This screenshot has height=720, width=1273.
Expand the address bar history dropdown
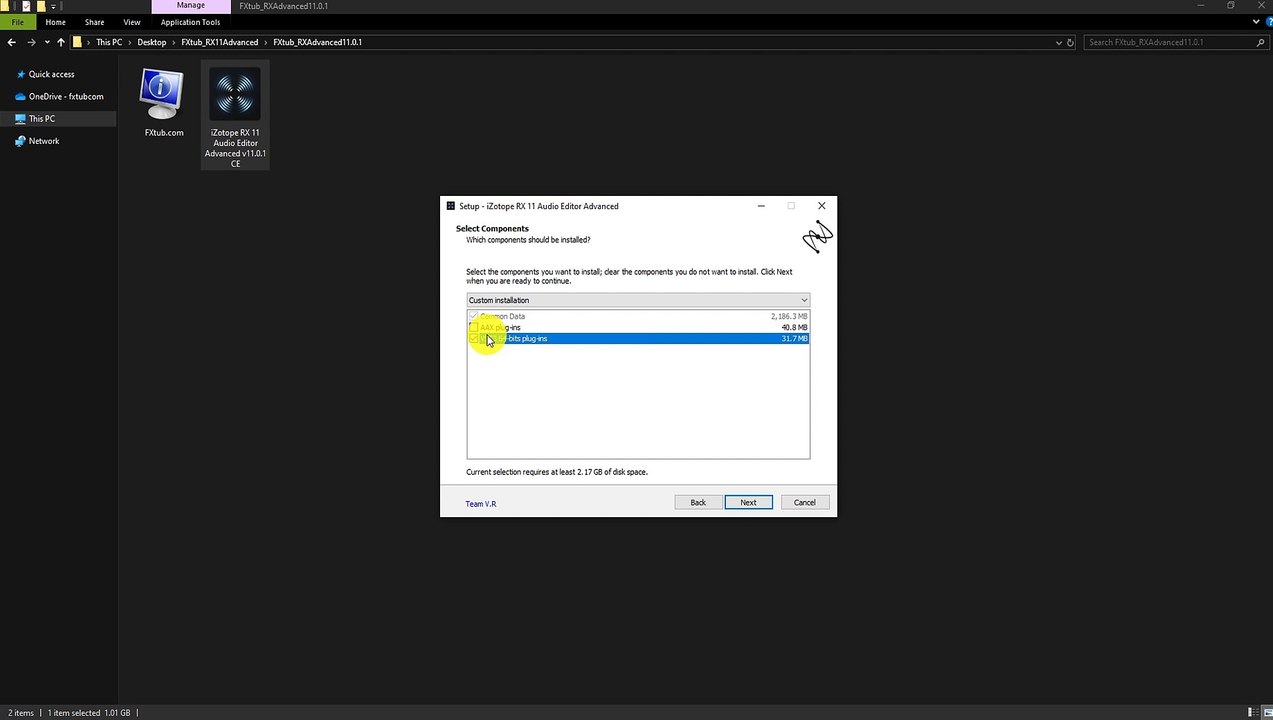(x=1059, y=43)
